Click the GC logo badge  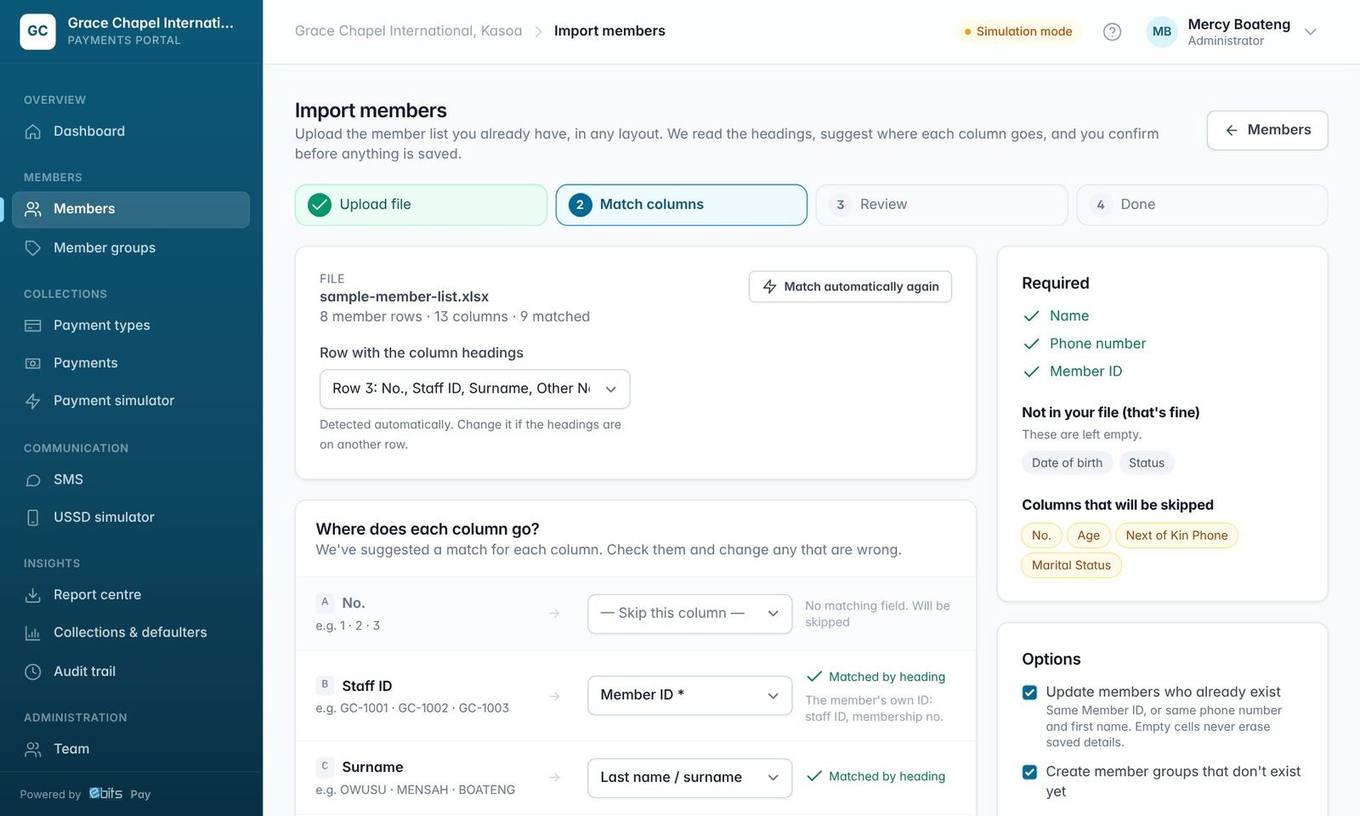38,31
